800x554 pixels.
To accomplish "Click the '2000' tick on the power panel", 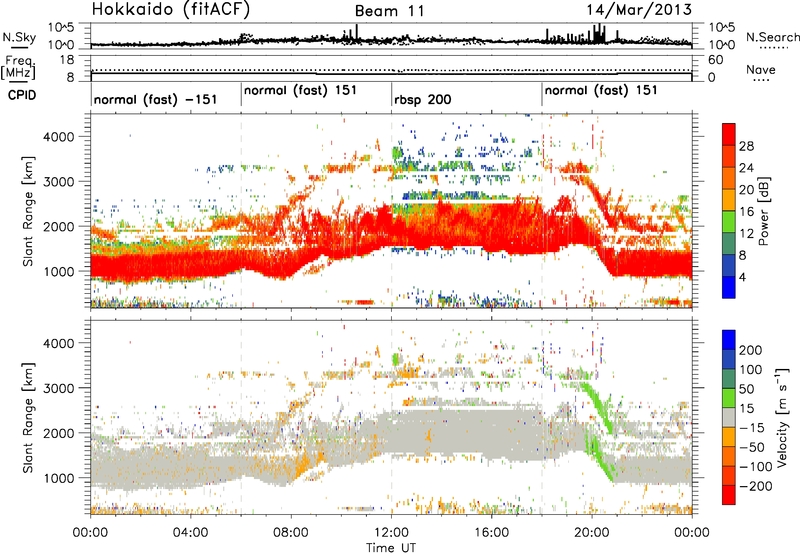I will point(58,226).
